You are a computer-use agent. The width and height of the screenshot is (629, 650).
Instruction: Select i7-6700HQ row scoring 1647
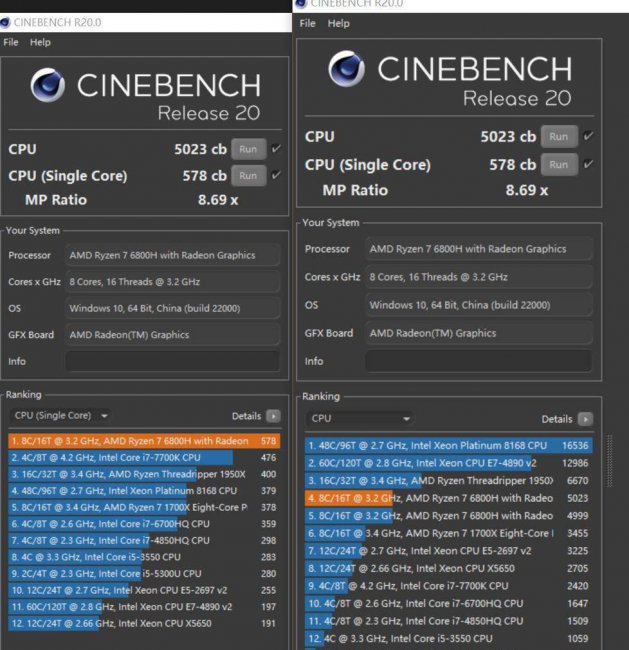click(449, 603)
